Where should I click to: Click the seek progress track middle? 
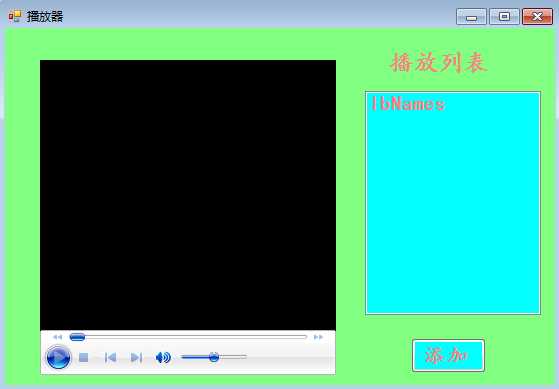tap(188, 337)
